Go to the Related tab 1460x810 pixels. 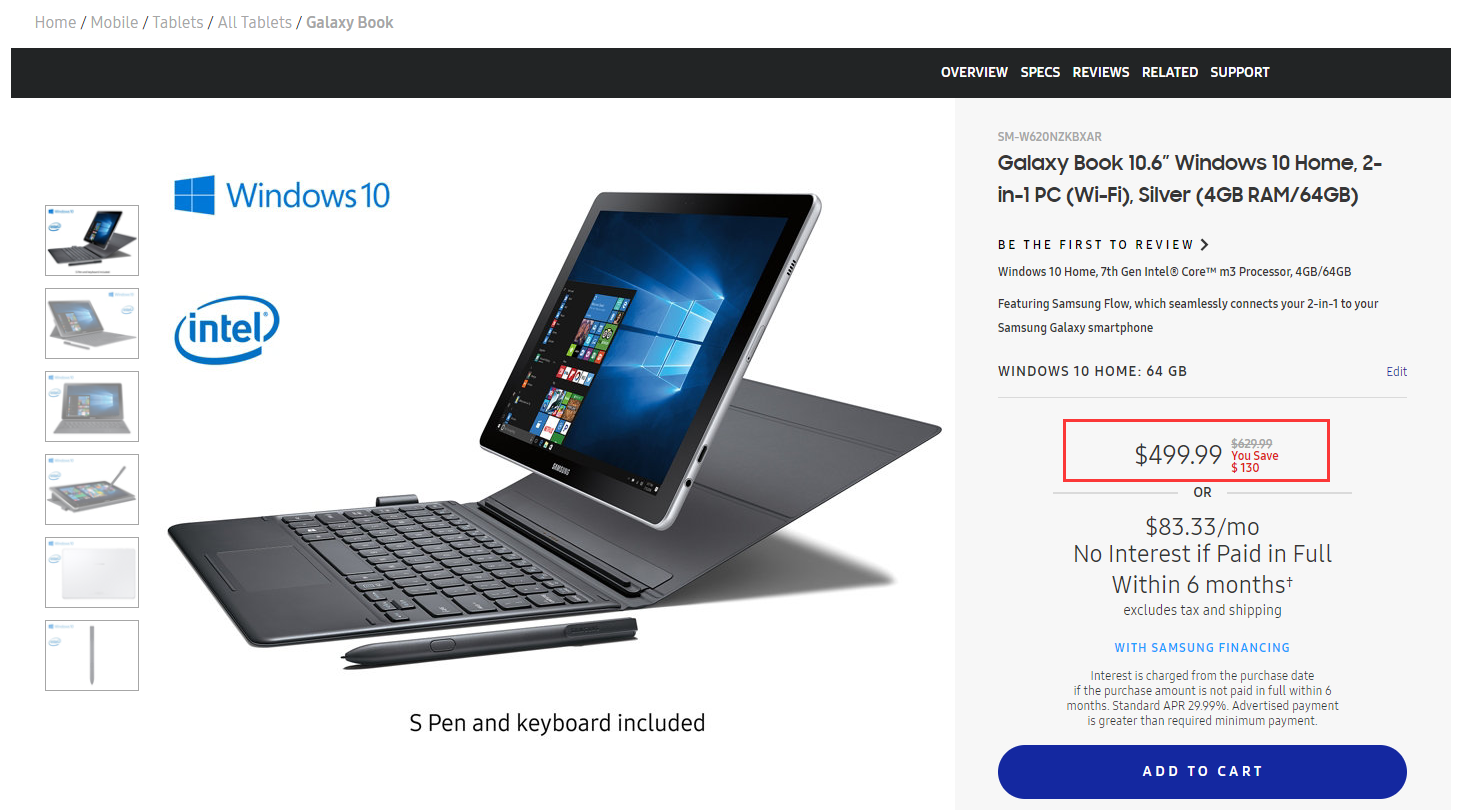[x=1170, y=72]
